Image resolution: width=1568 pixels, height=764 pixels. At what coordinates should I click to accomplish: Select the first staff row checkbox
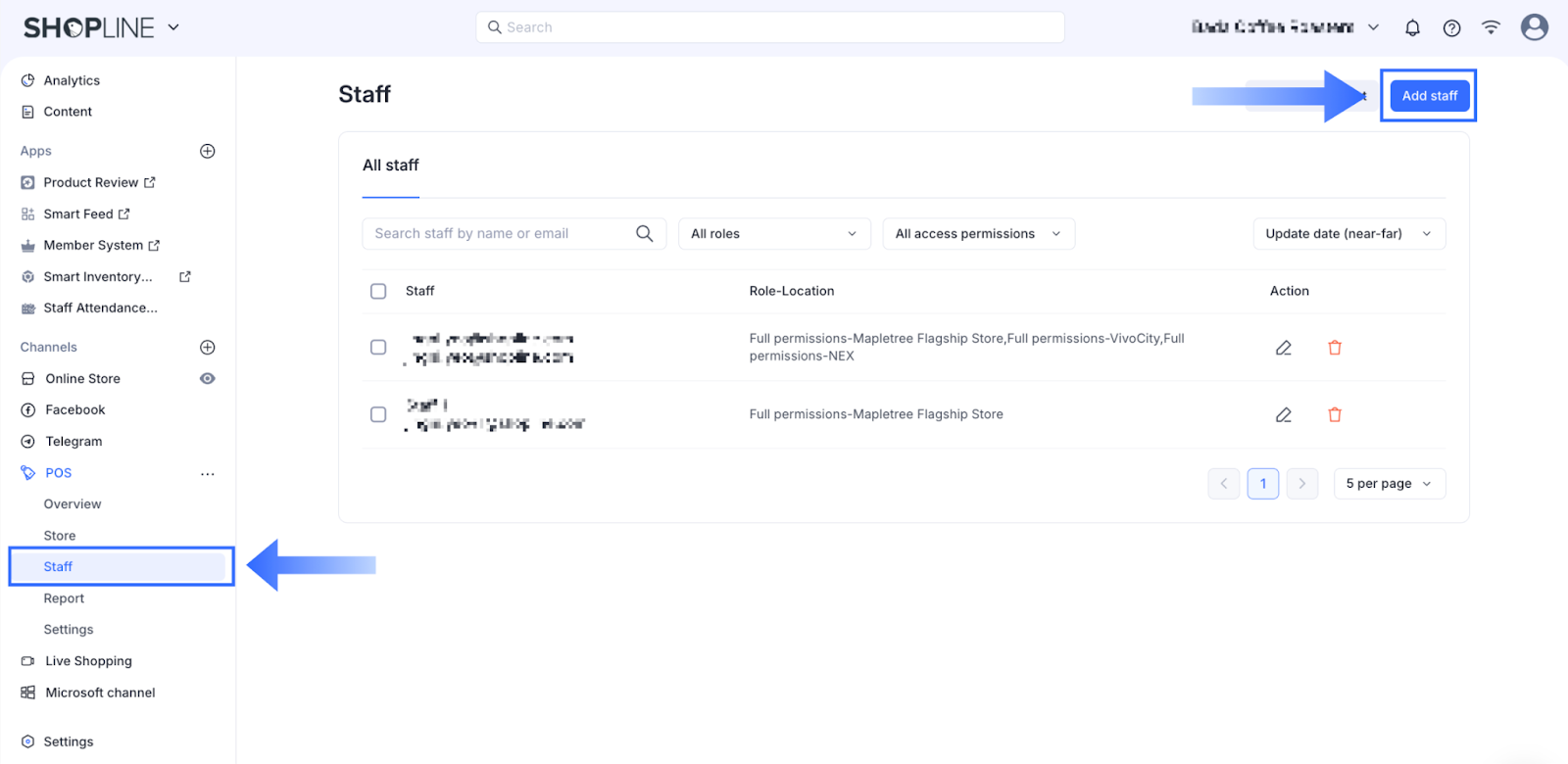tap(378, 347)
